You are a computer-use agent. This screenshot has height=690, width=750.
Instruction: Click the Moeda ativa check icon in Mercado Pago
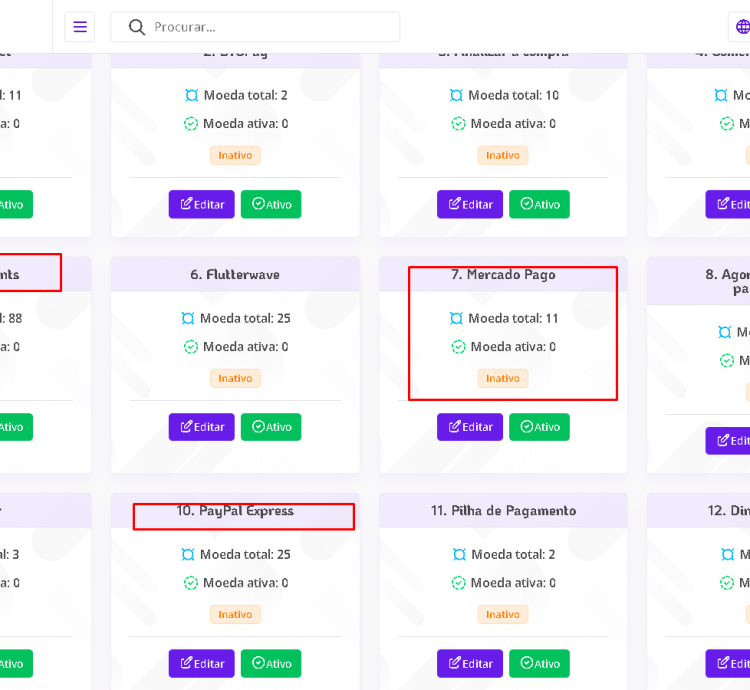[x=459, y=347]
